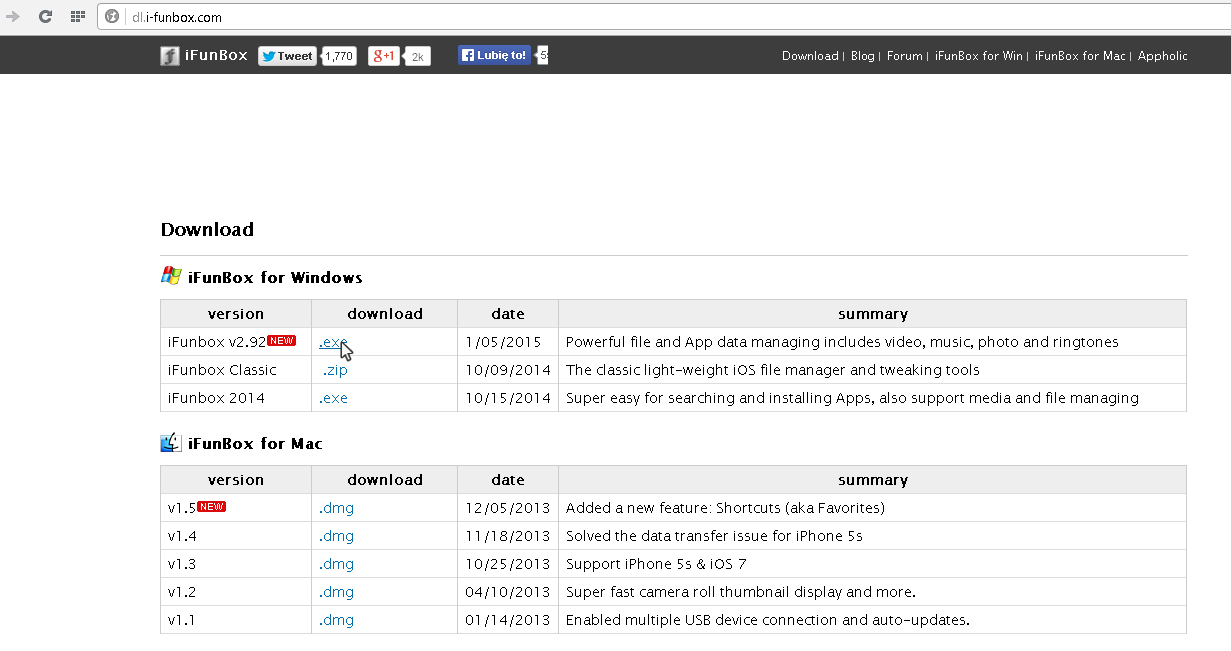Image resolution: width=1231 pixels, height=651 pixels.
Task: Click the 01/14/2013 date cell
Action: pyautogui.click(x=508, y=620)
